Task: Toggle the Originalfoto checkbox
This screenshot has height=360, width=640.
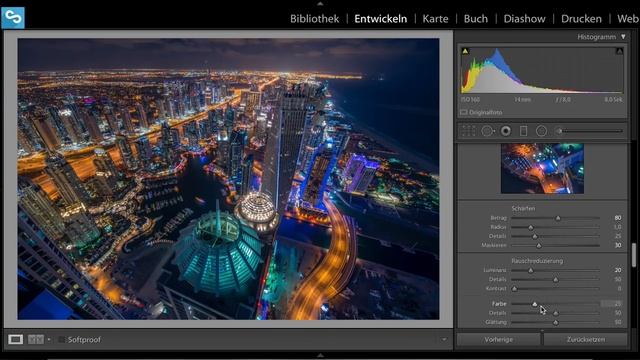Action: (x=463, y=112)
